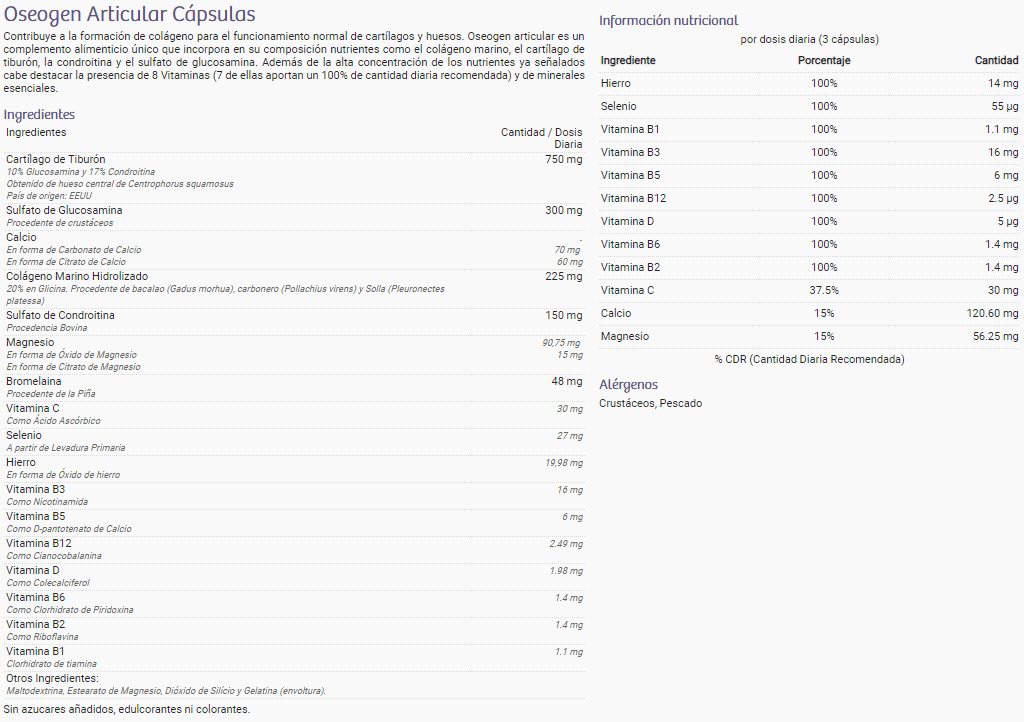Select the 'Oseogen Articular Cápsulas' title
Image resolution: width=1024 pixels, height=722 pixels.
click(x=129, y=14)
